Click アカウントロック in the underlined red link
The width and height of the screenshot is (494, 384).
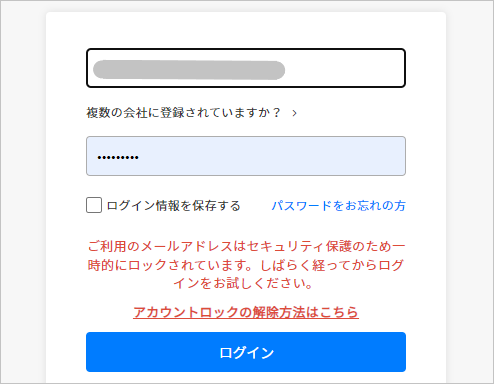[x=186, y=312]
